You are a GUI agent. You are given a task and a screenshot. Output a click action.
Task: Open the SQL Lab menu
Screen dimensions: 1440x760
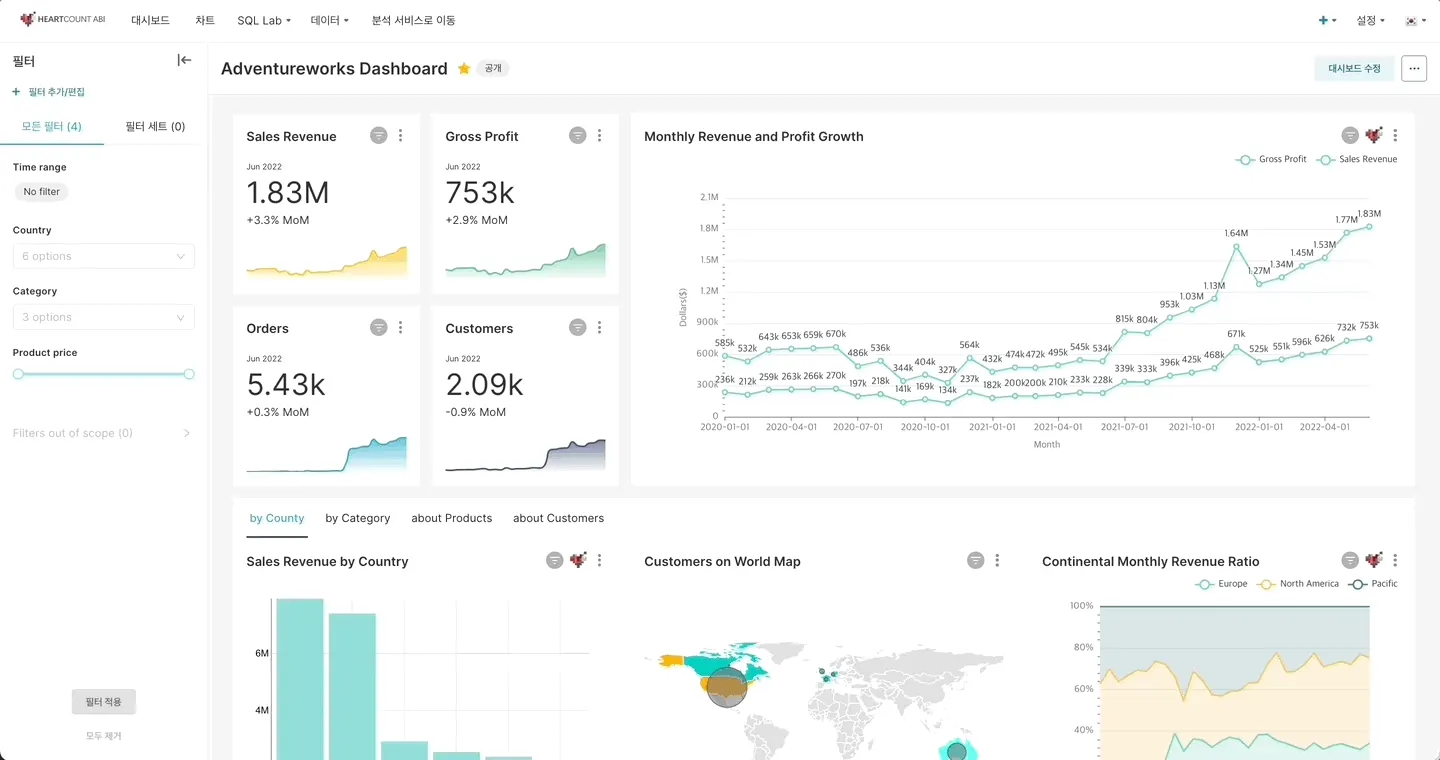(x=264, y=20)
